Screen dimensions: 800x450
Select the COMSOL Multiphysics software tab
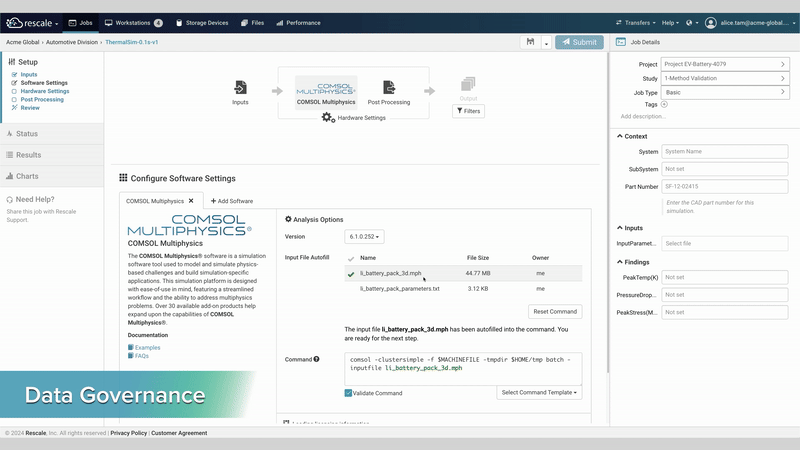coord(155,201)
